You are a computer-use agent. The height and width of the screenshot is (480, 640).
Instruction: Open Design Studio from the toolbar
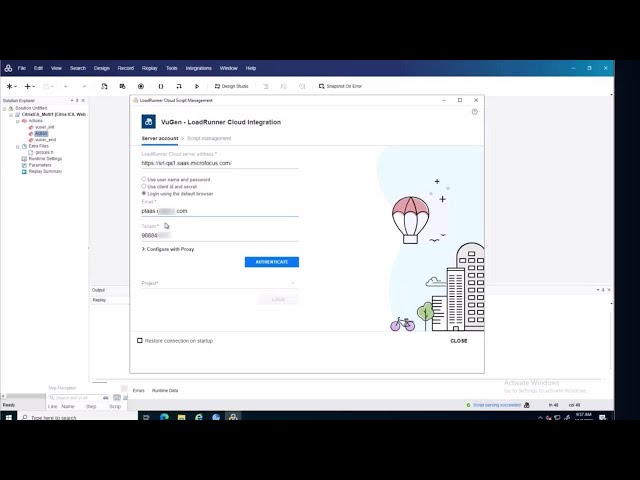click(x=231, y=86)
